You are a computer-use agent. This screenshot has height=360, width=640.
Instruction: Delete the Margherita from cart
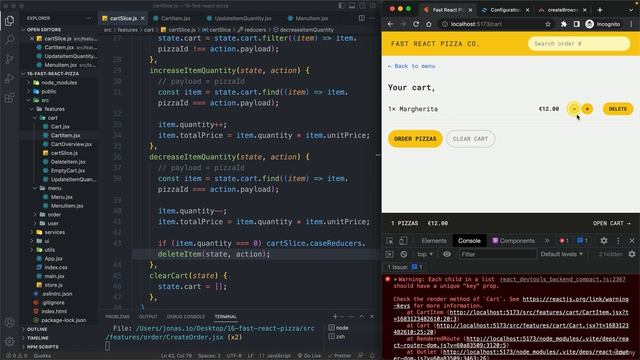(x=618, y=109)
